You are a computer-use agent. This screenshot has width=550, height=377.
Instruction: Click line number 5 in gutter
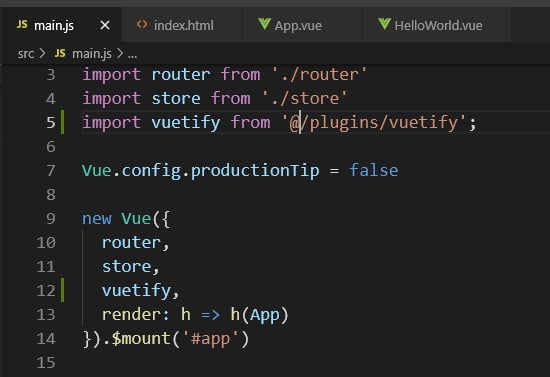[x=51, y=123]
